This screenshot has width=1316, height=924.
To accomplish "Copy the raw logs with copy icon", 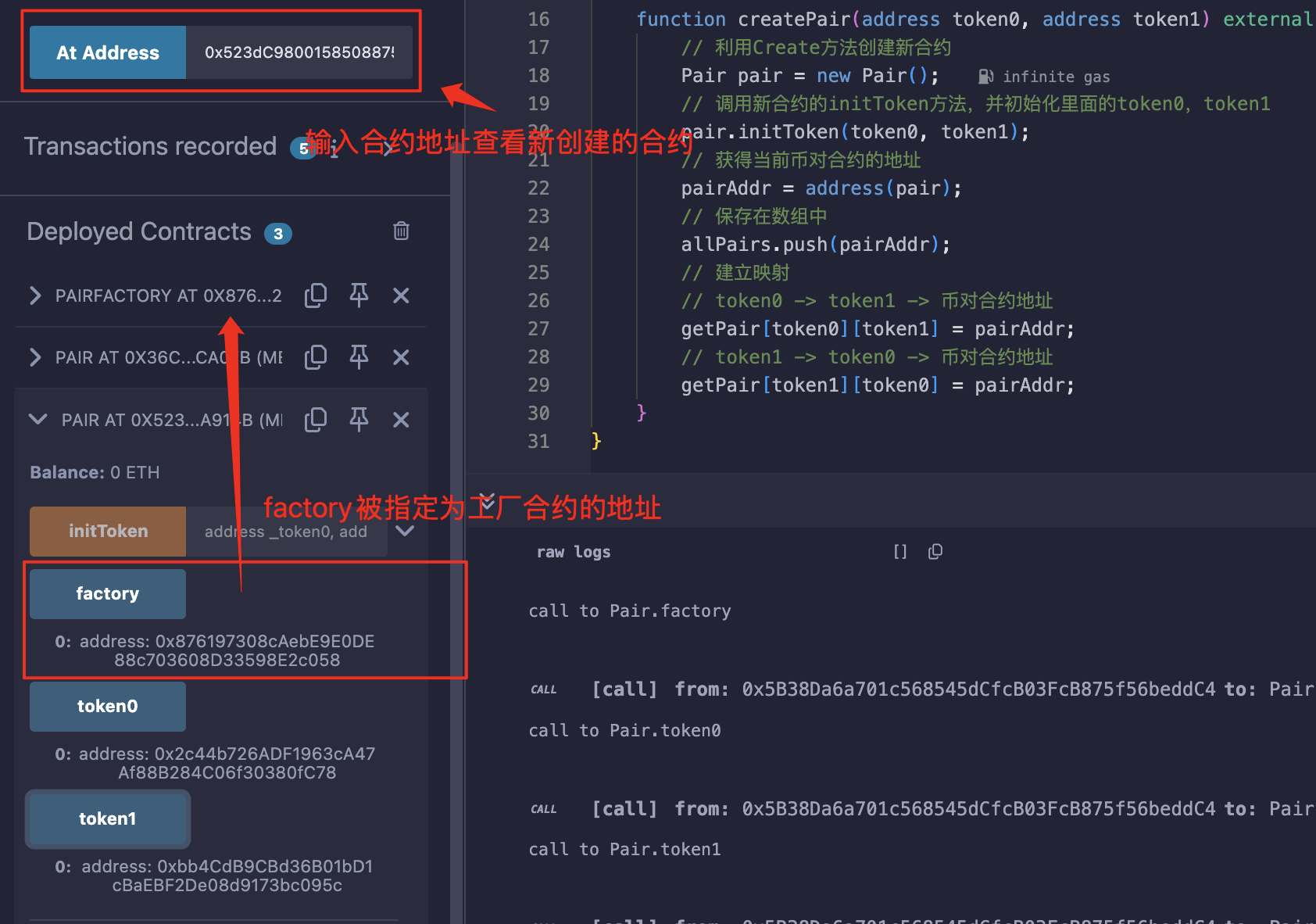I will [x=935, y=552].
